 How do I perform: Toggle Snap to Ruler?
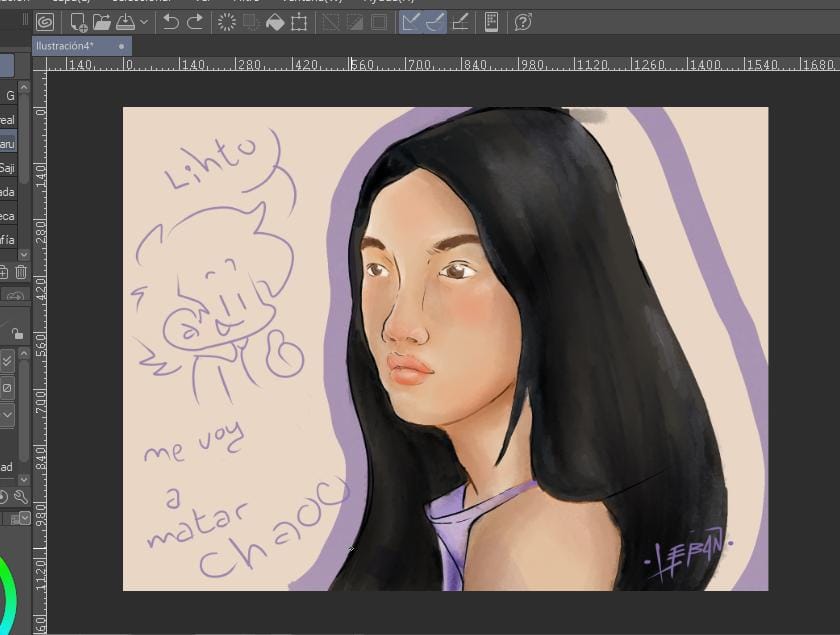tap(411, 23)
